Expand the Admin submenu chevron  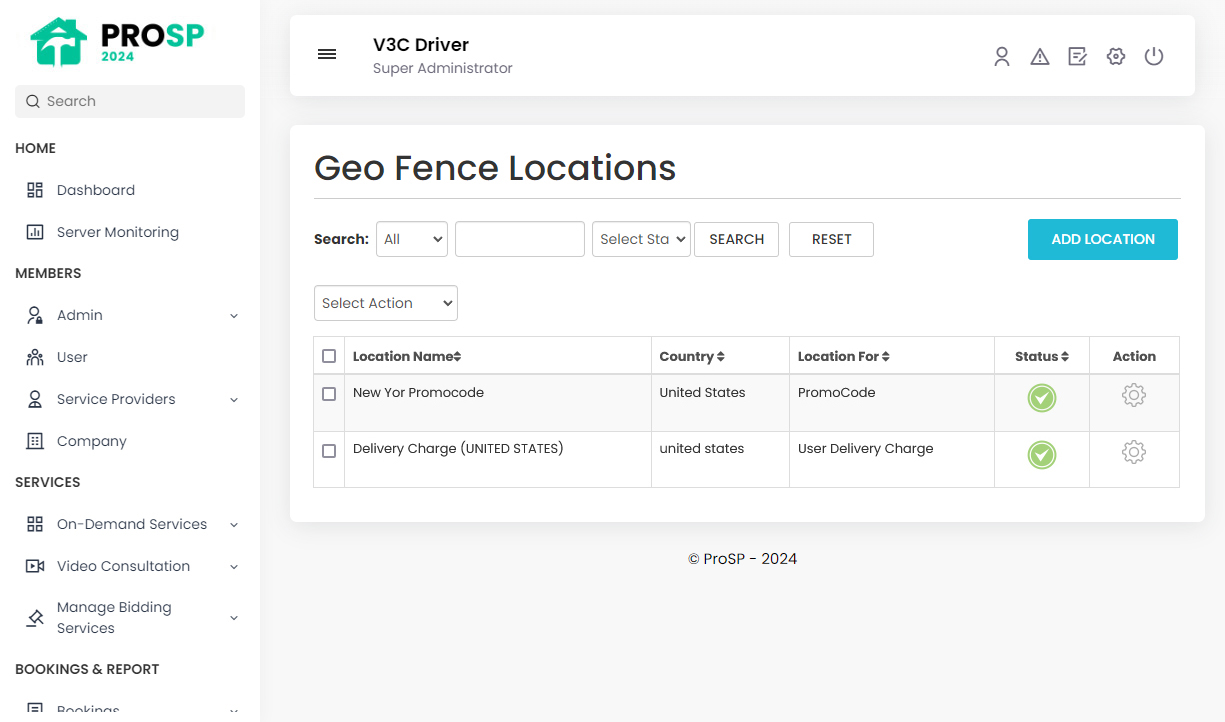click(x=234, y=316)
